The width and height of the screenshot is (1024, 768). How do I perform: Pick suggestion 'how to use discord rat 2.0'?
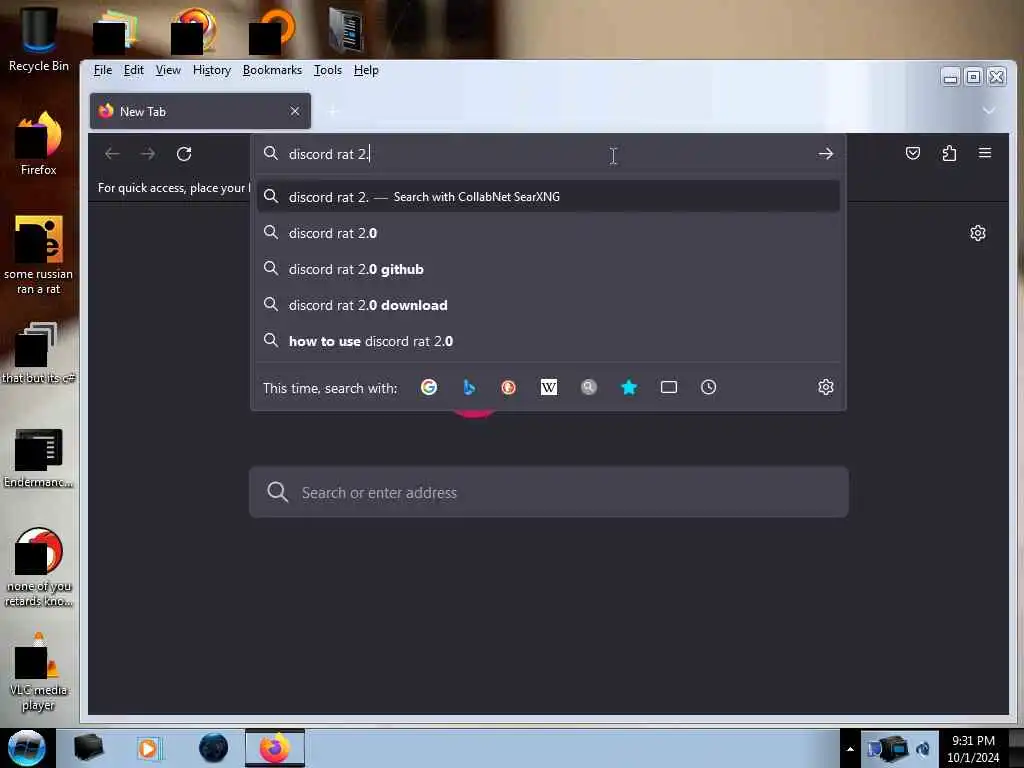[x=548, y=341]
